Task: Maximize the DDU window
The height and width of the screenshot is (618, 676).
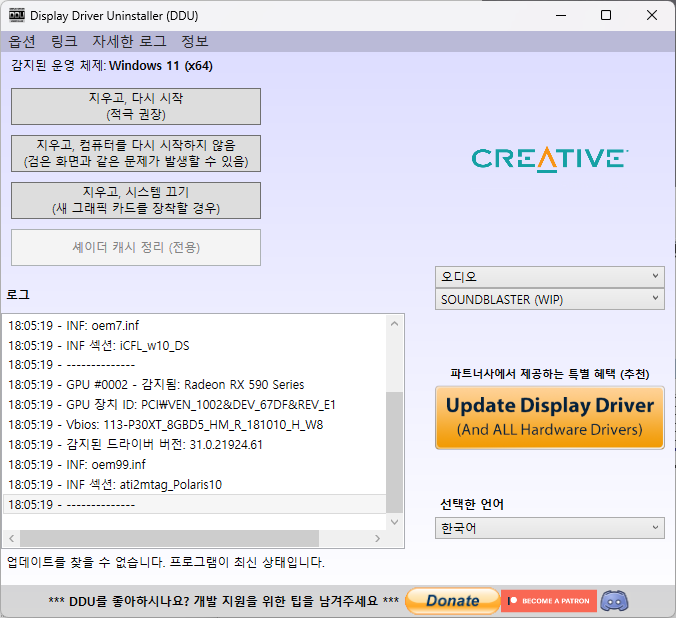Action: click(606, 16)
